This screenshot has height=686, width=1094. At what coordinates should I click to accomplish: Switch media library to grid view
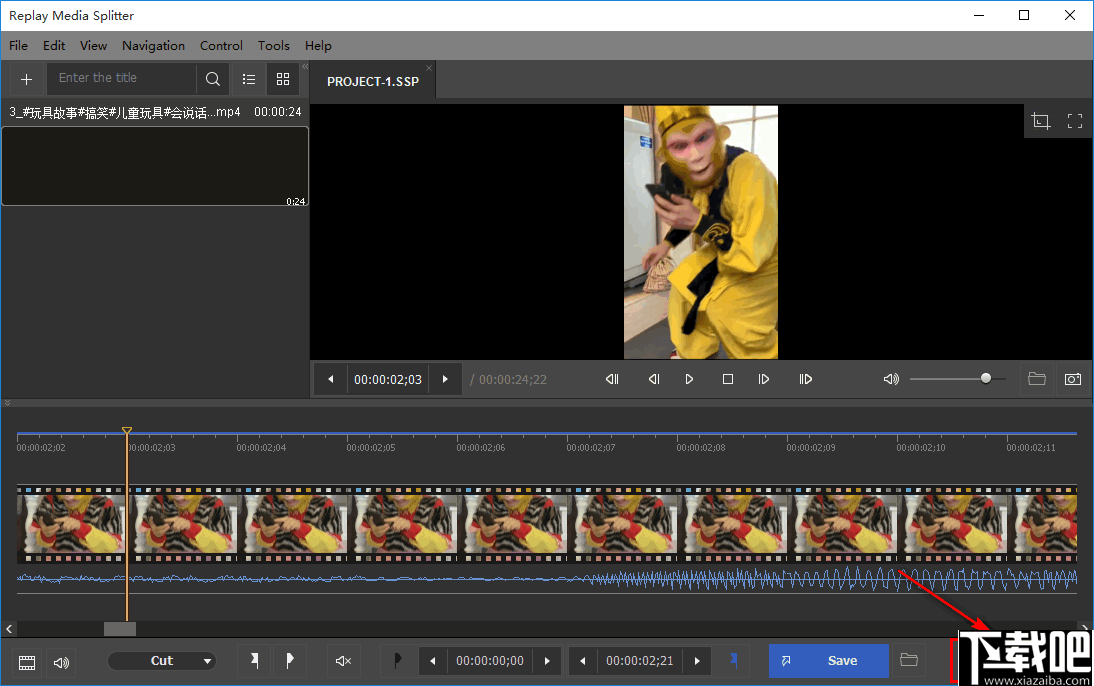point(283,79)
